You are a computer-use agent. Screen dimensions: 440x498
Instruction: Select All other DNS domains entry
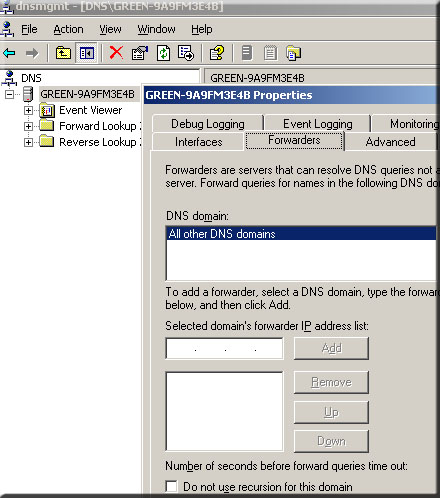(x=301, y=234)
